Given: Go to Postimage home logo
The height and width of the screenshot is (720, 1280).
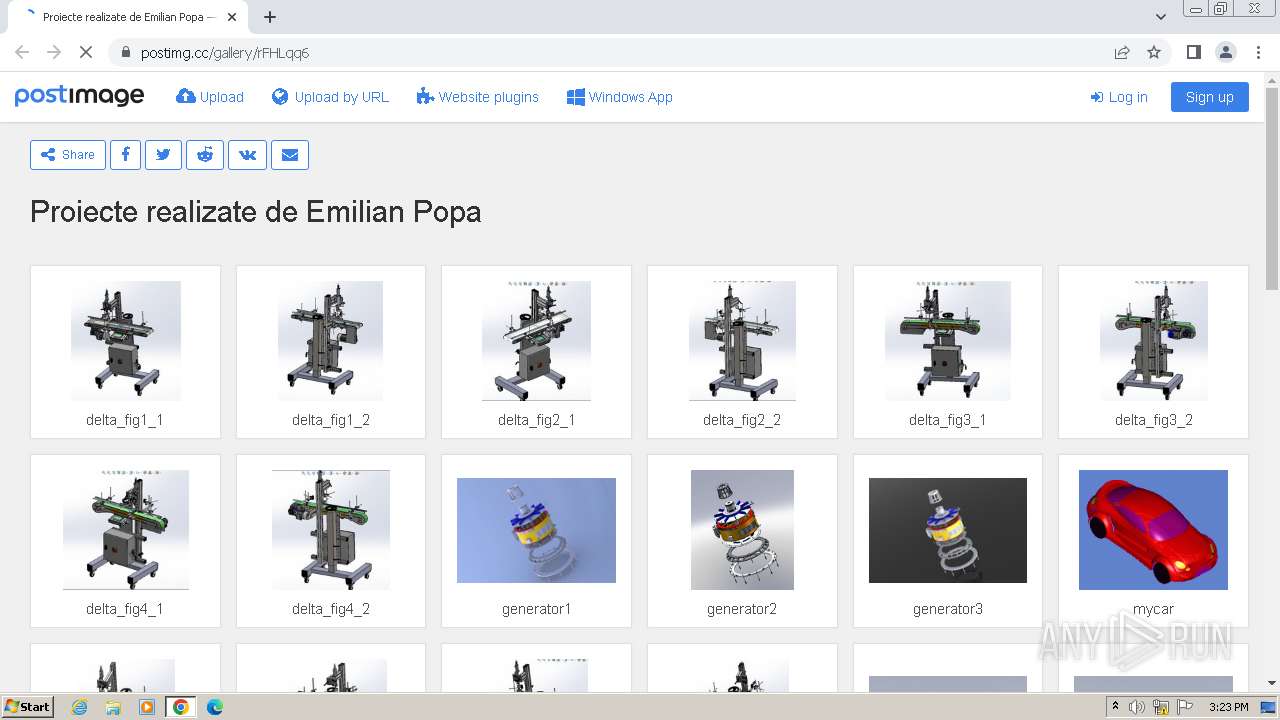Looking at the screenshot, I should pyautogui.click(x=79, y=96).
